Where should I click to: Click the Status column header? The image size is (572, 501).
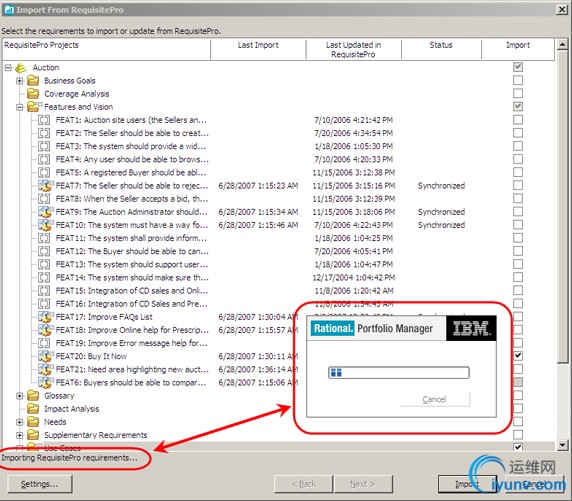[x=441, y=49]
